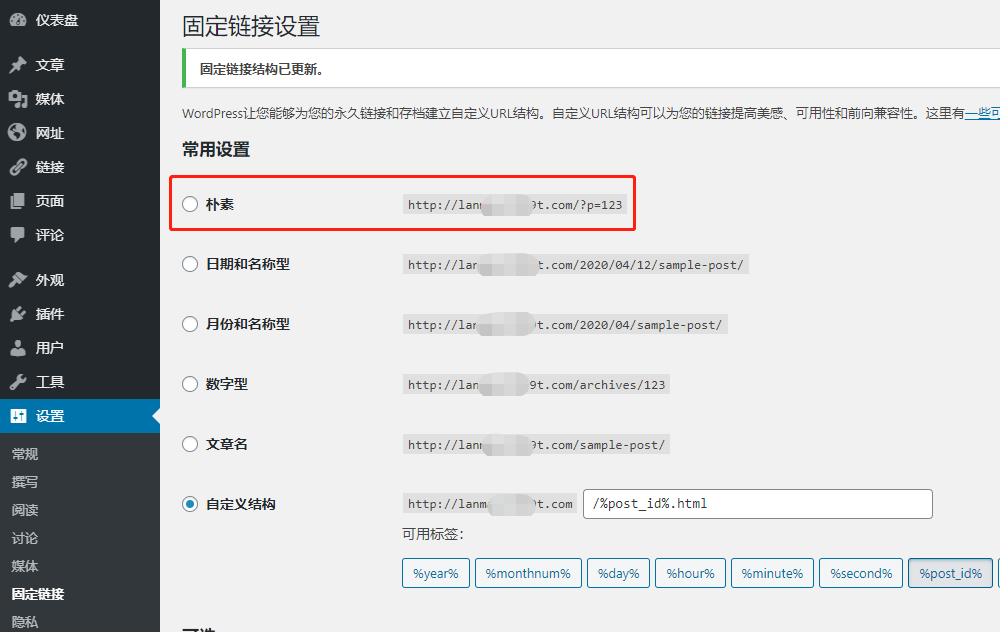Select the 日期和名称型 radio button
Image resolution: width=1000 pixels, height=632 pixels.
pyautogui.click(x=190, y=264)
